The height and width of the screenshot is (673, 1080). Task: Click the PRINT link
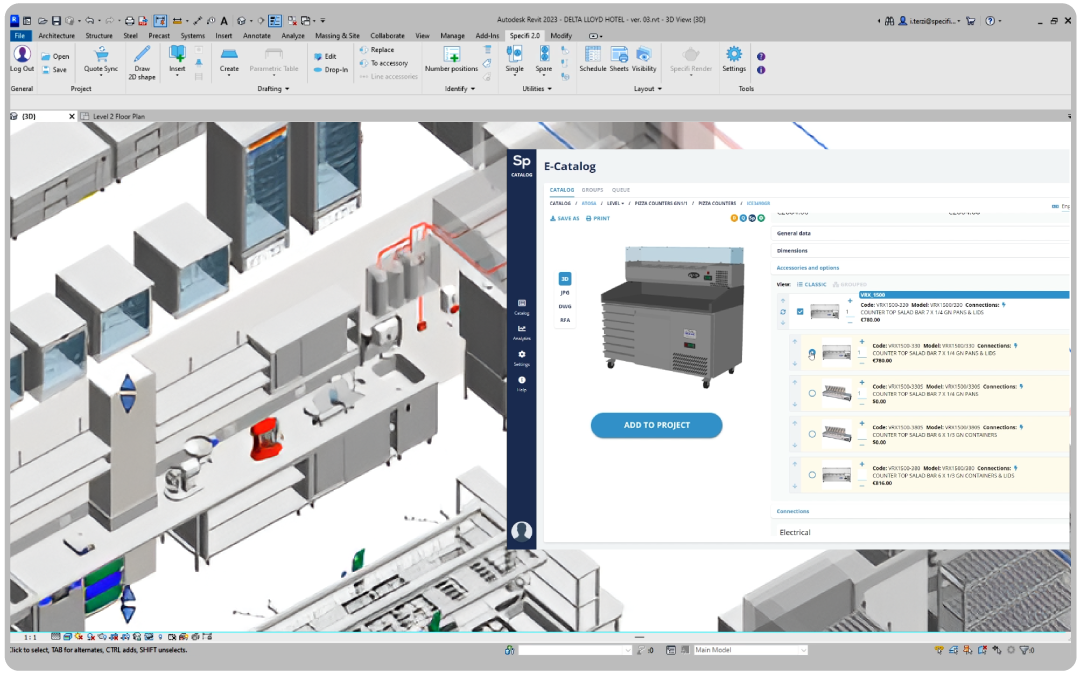[598, 218]
